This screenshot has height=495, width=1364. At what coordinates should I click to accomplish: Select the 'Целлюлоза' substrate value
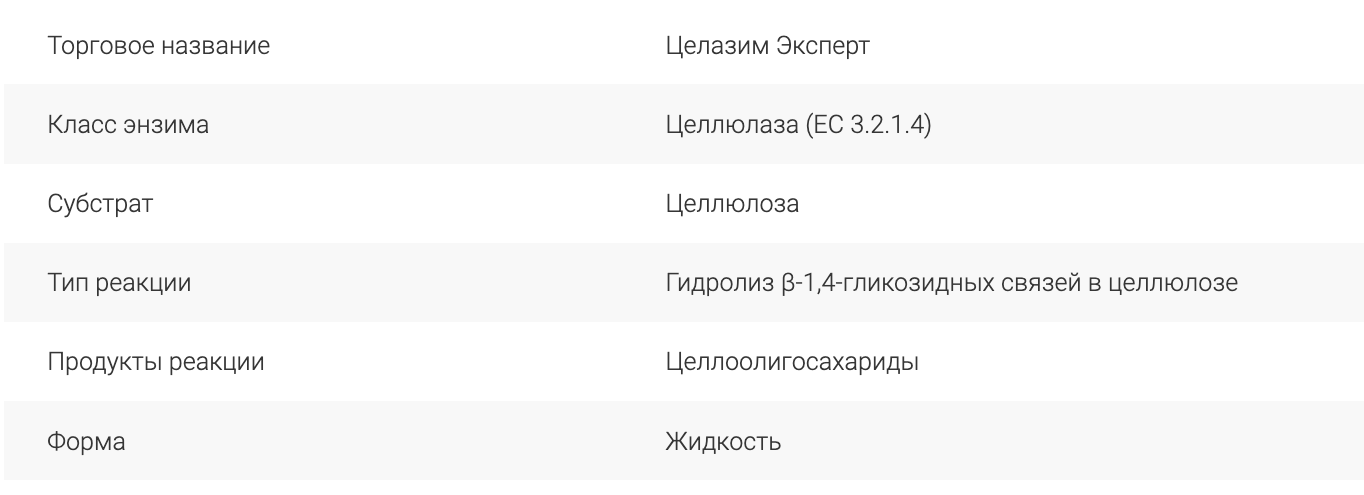pos(732,205)
